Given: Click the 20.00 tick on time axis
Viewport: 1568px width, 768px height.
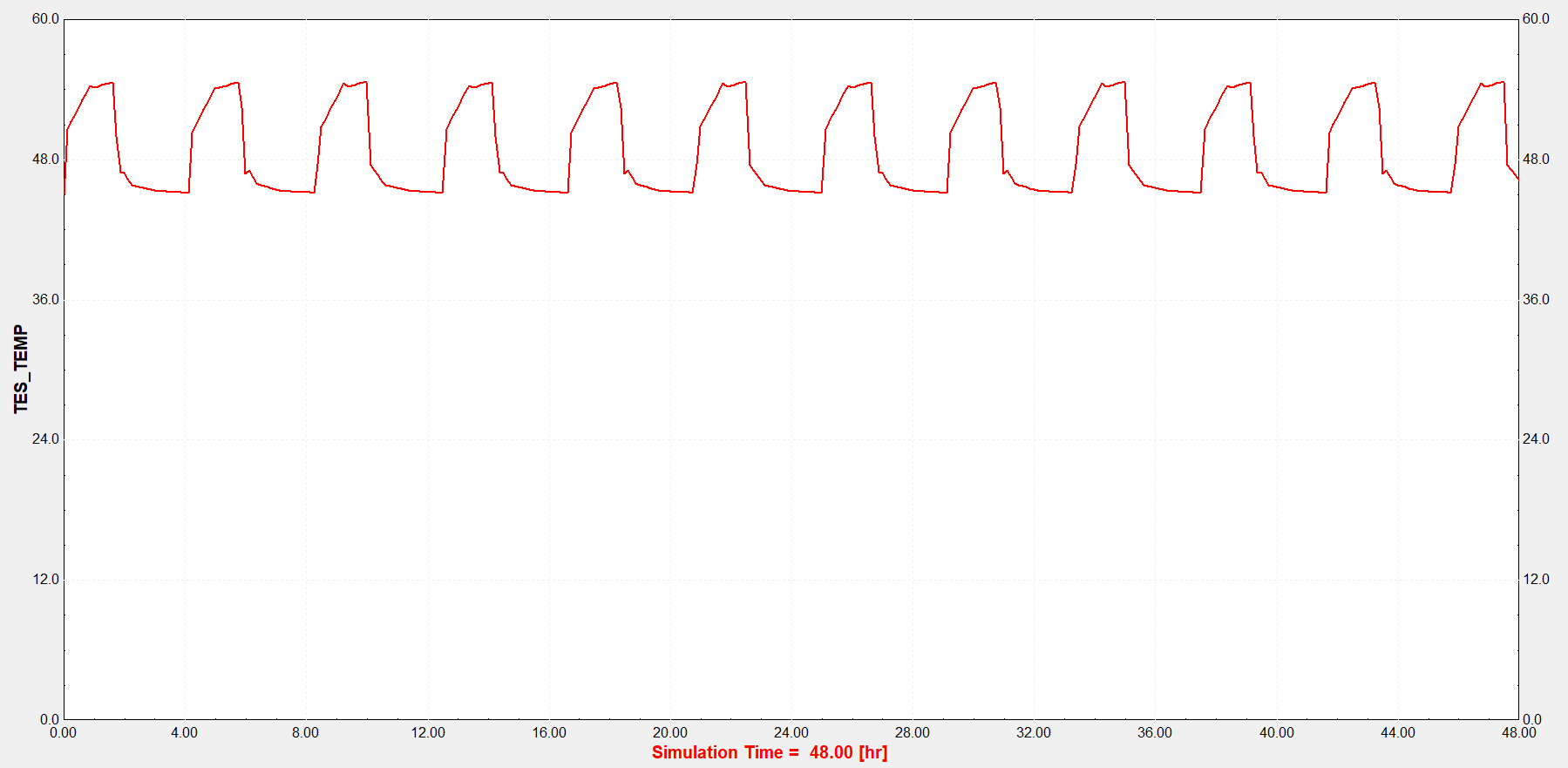Looking at the screenshot, I should [669, 733].
